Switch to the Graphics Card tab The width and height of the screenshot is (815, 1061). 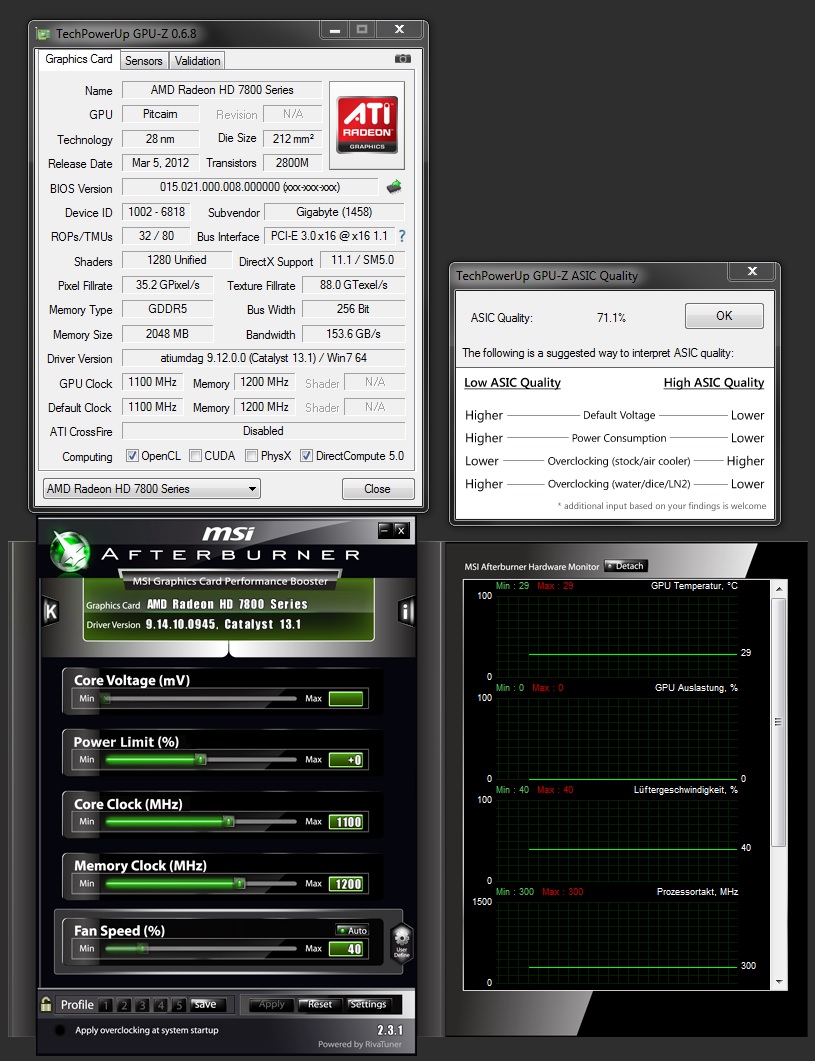click(x=79, y=59)
